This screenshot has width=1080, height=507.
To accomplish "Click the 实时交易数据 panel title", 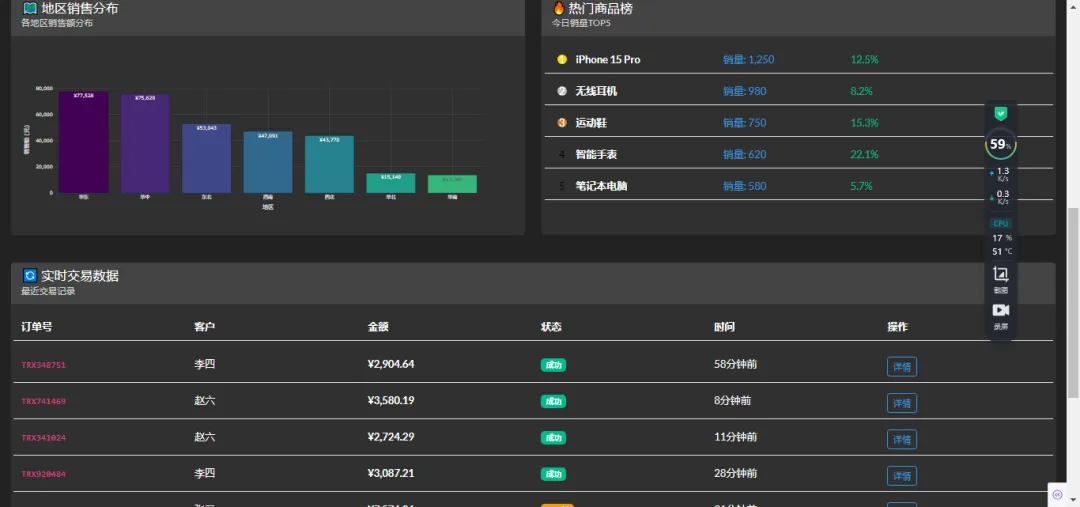I will pyautogui.click(x=79, y=276).
